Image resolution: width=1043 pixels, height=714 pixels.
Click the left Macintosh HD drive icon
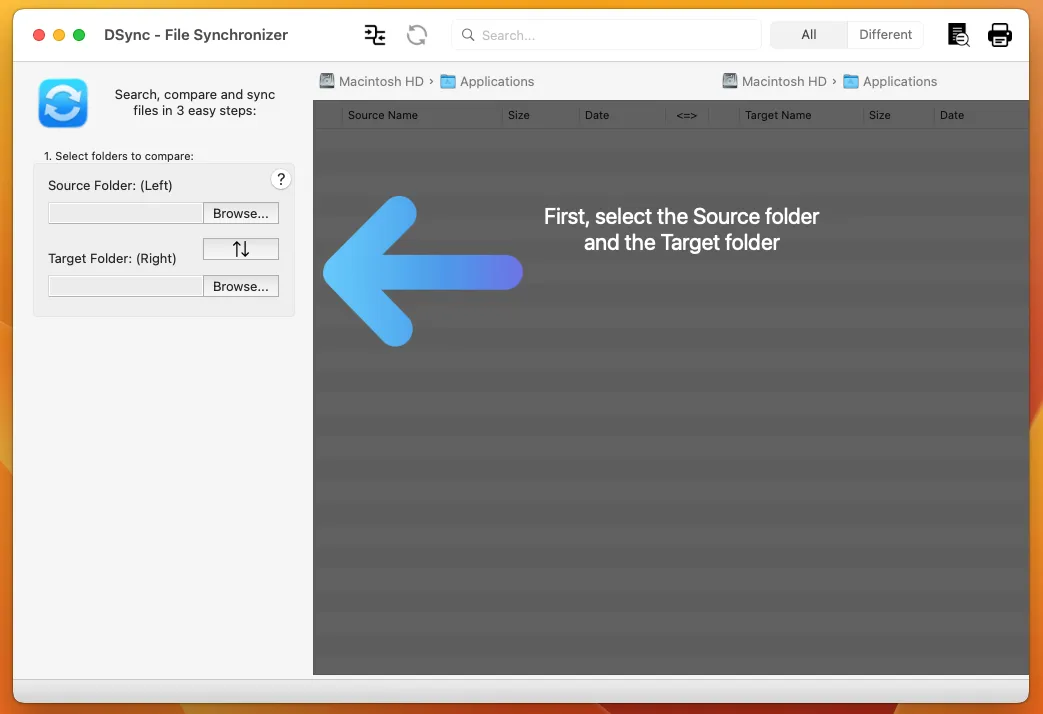(327, 81)
